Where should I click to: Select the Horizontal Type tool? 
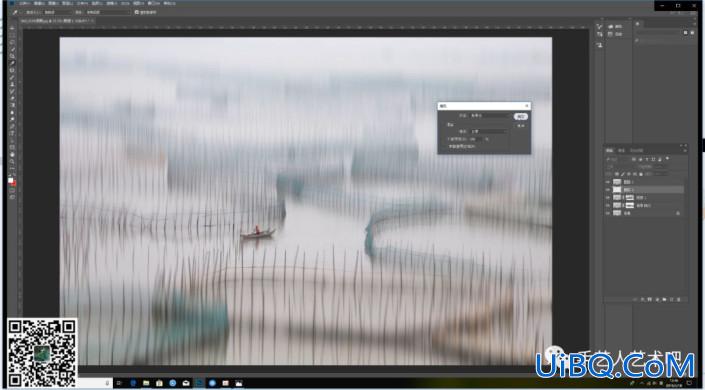pyautogui.click(x=13, y=132)
